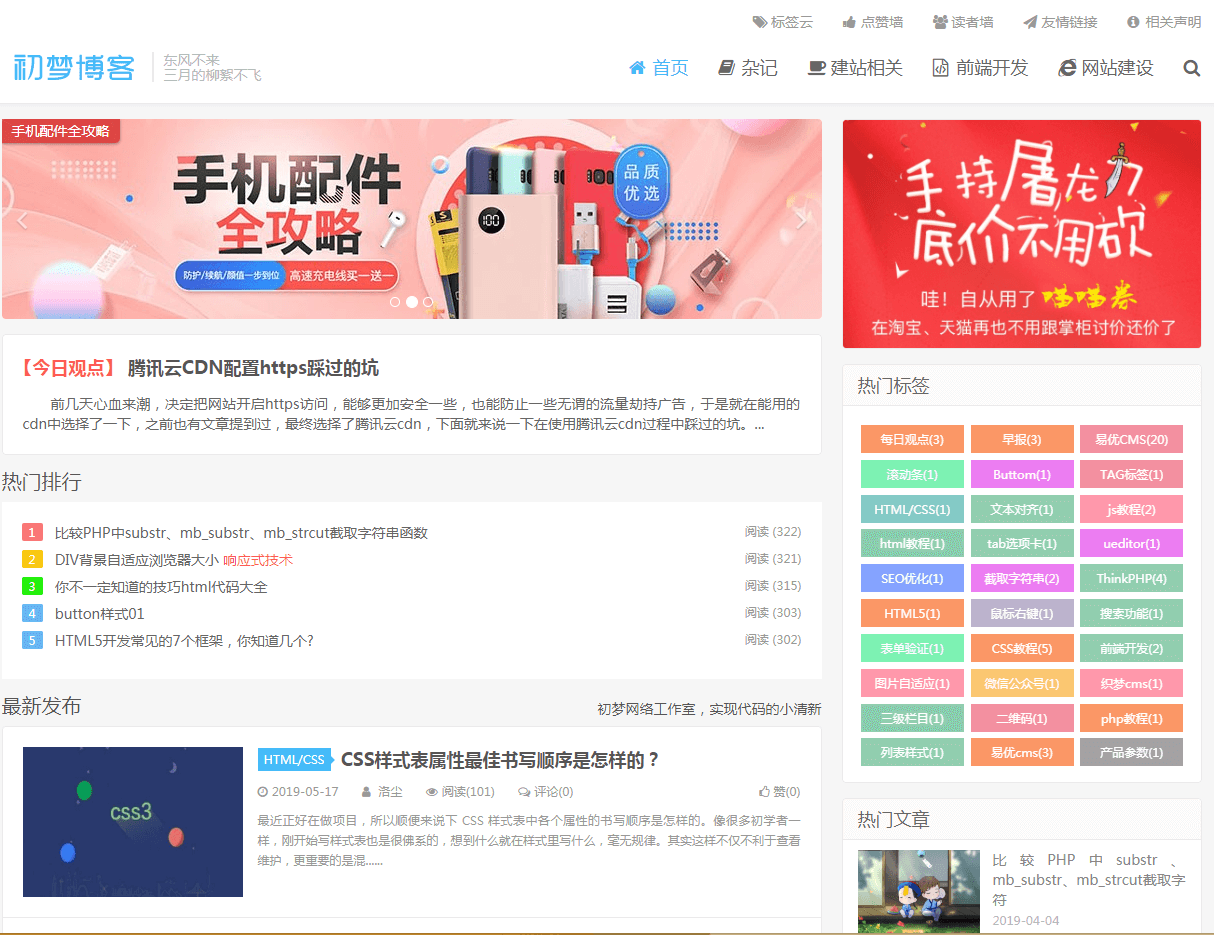The image size is (1214, 935).
Task: Click 评论(0) comment icon on article
Action: (x=545, y=792)
